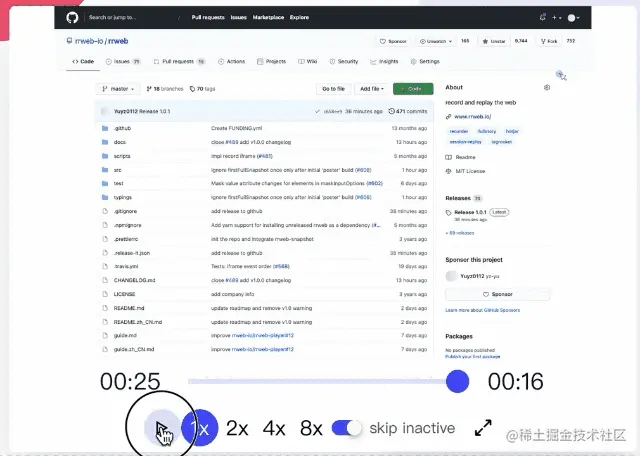Image resolution: width=640 pixels, height=456 pixels.
Task: Switch to the Wiki tab
Action: [x=308, y=61]
